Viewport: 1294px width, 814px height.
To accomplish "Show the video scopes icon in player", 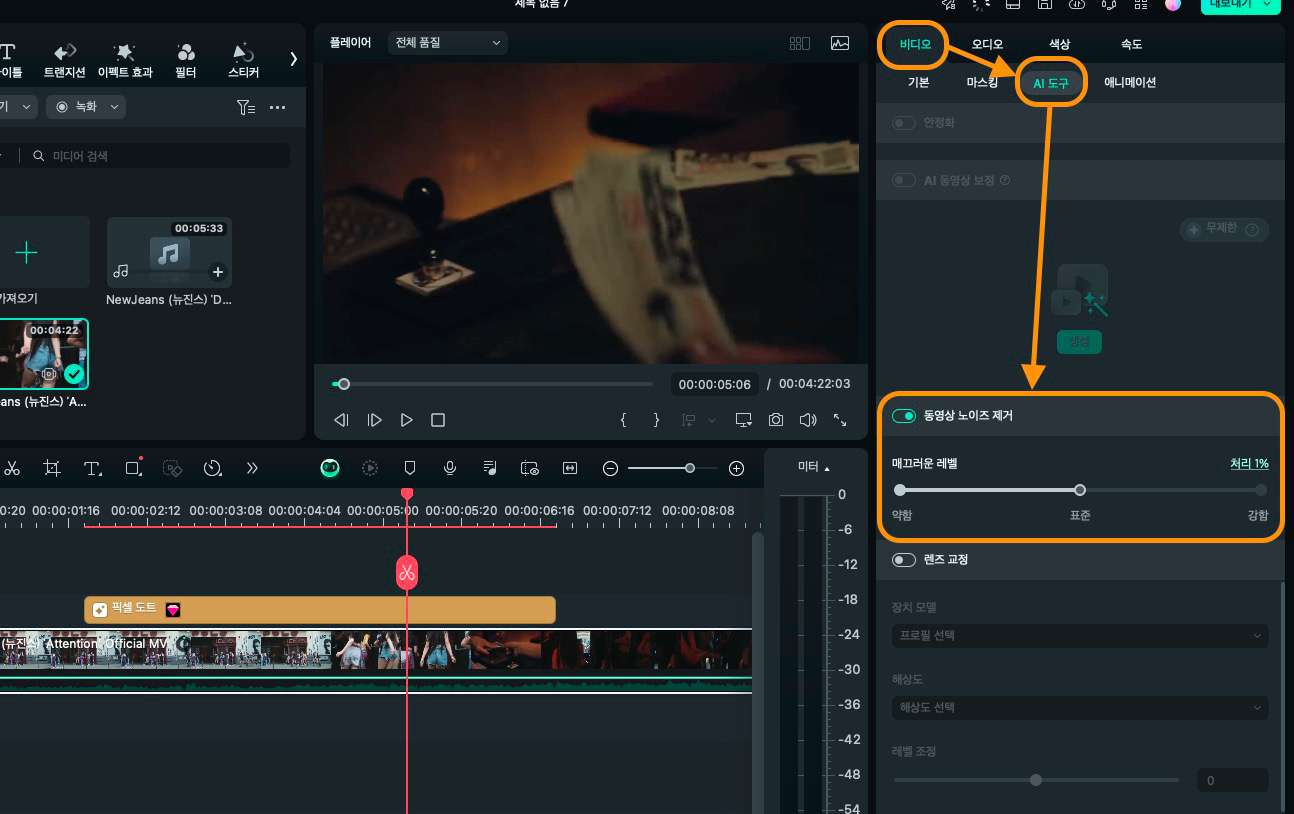I will (840, 43).
